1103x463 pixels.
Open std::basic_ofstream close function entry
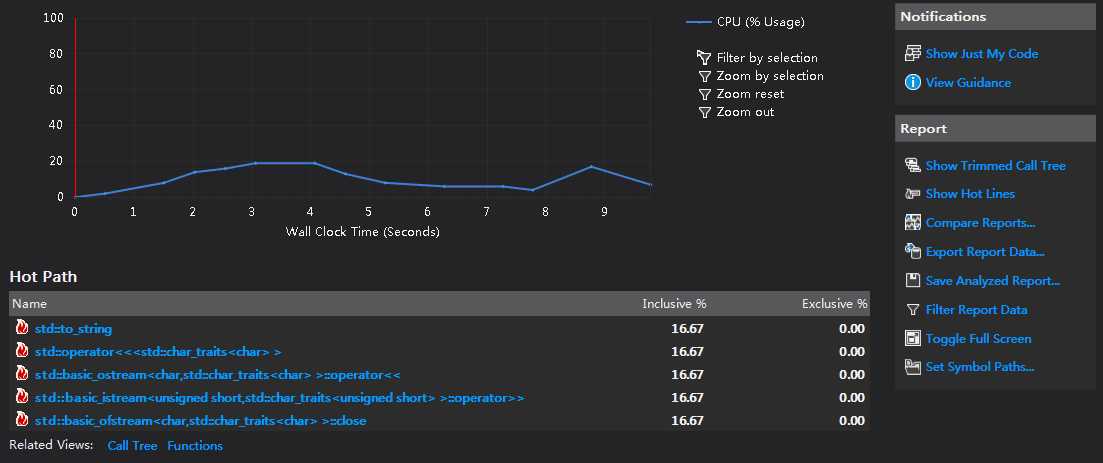(x=200, y=421)
